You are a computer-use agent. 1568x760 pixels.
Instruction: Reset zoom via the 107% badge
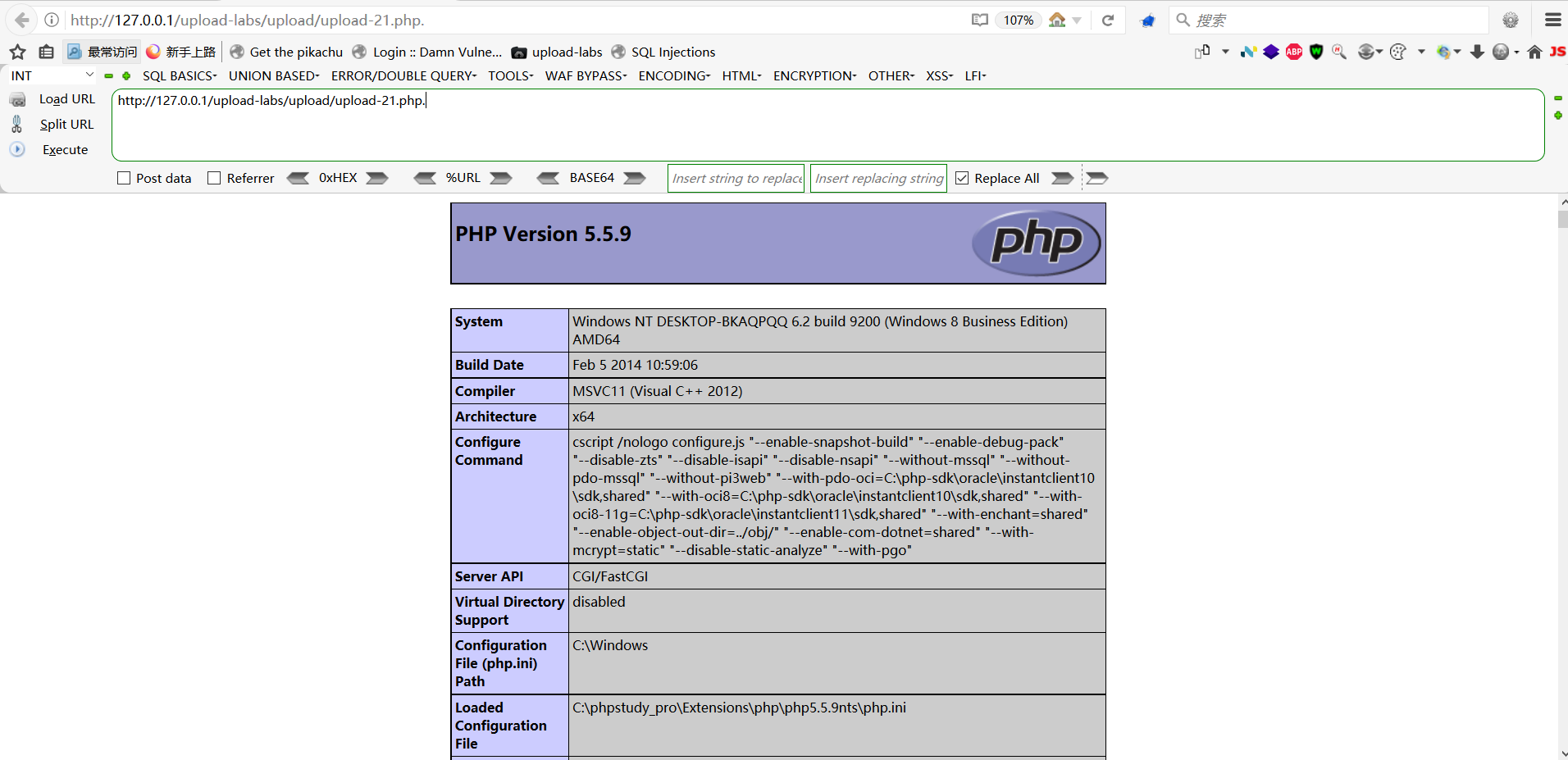1019,20
